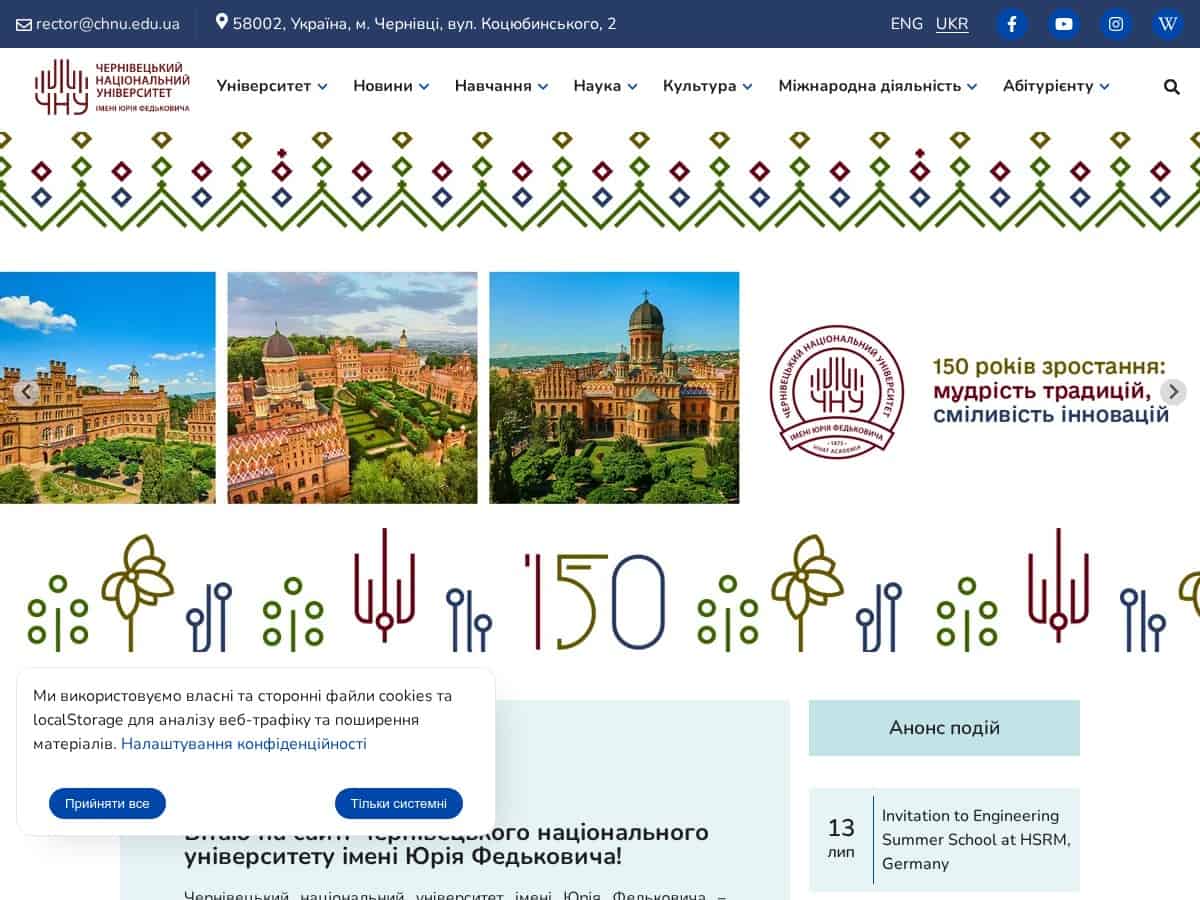Click the search magnifier icon
The image size is (1200, 900).
click(1172, 87)
